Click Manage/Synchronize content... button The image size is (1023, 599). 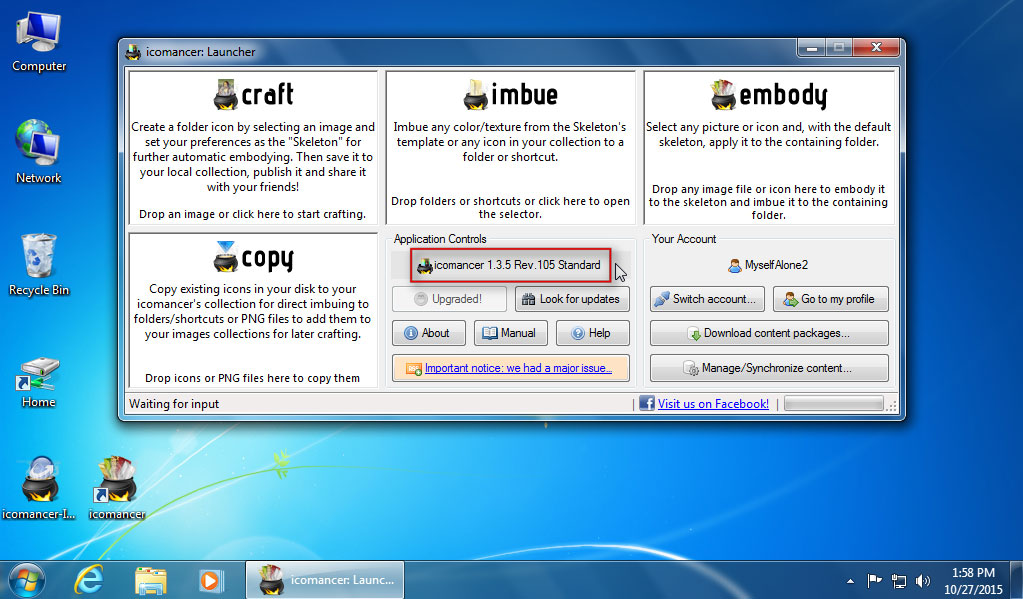[x=769, y=368]
